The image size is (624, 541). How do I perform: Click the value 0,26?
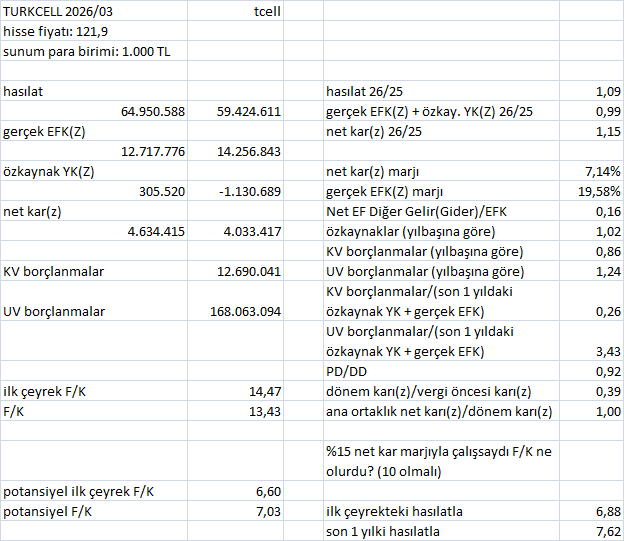pos(591,301)
